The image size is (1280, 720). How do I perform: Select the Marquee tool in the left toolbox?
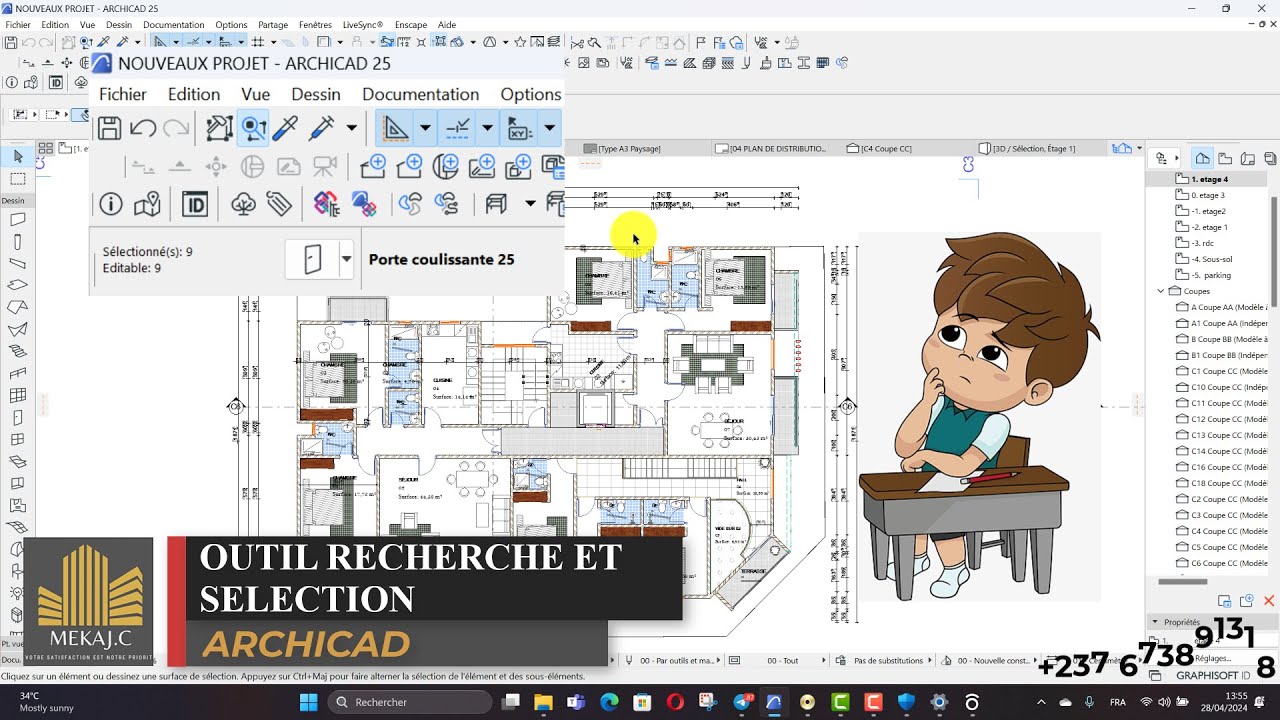tap(17, 179)
